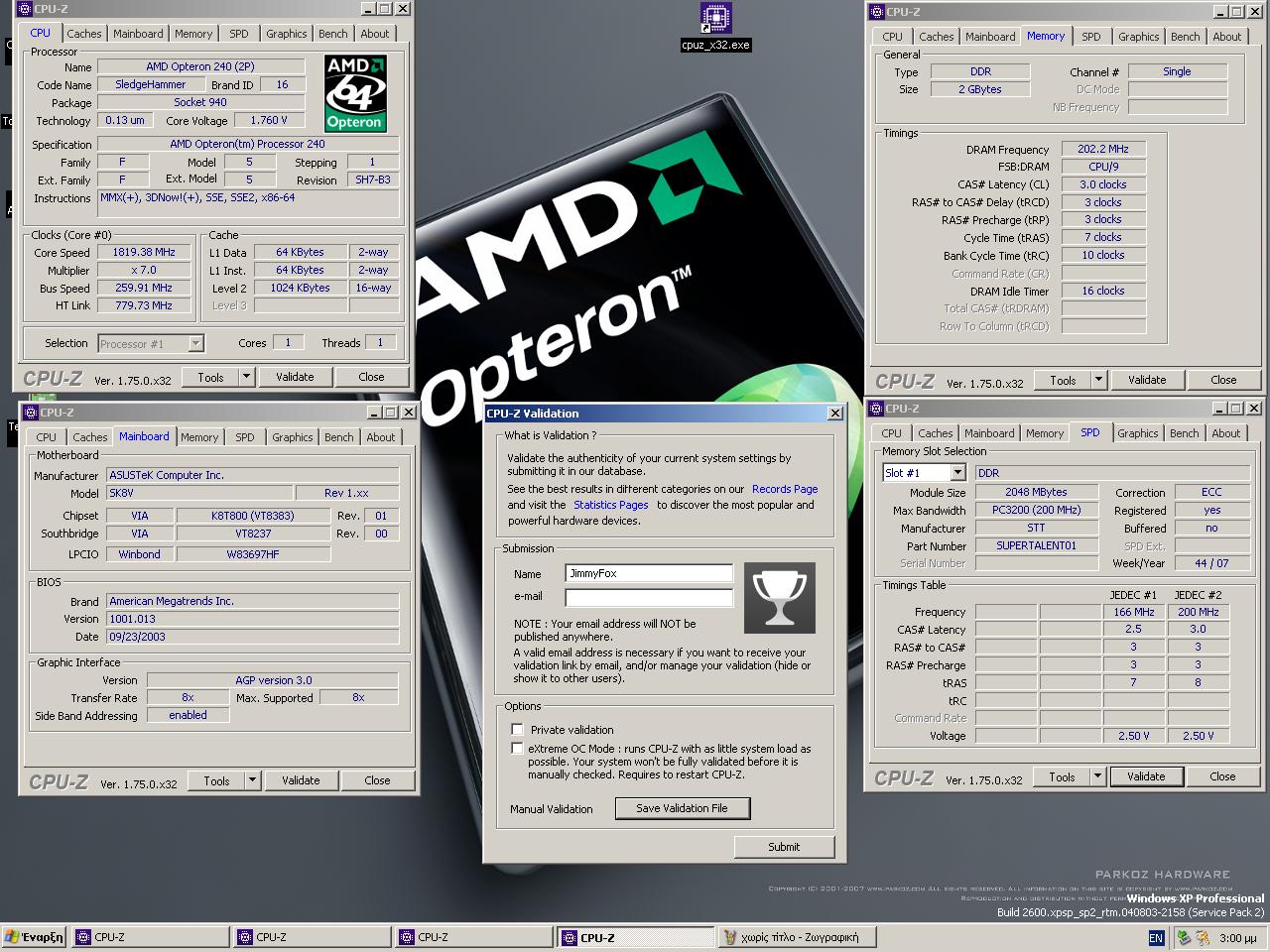
Task: Click the CPU-Z title icon of the SPD window
Action: click(876, 409)
